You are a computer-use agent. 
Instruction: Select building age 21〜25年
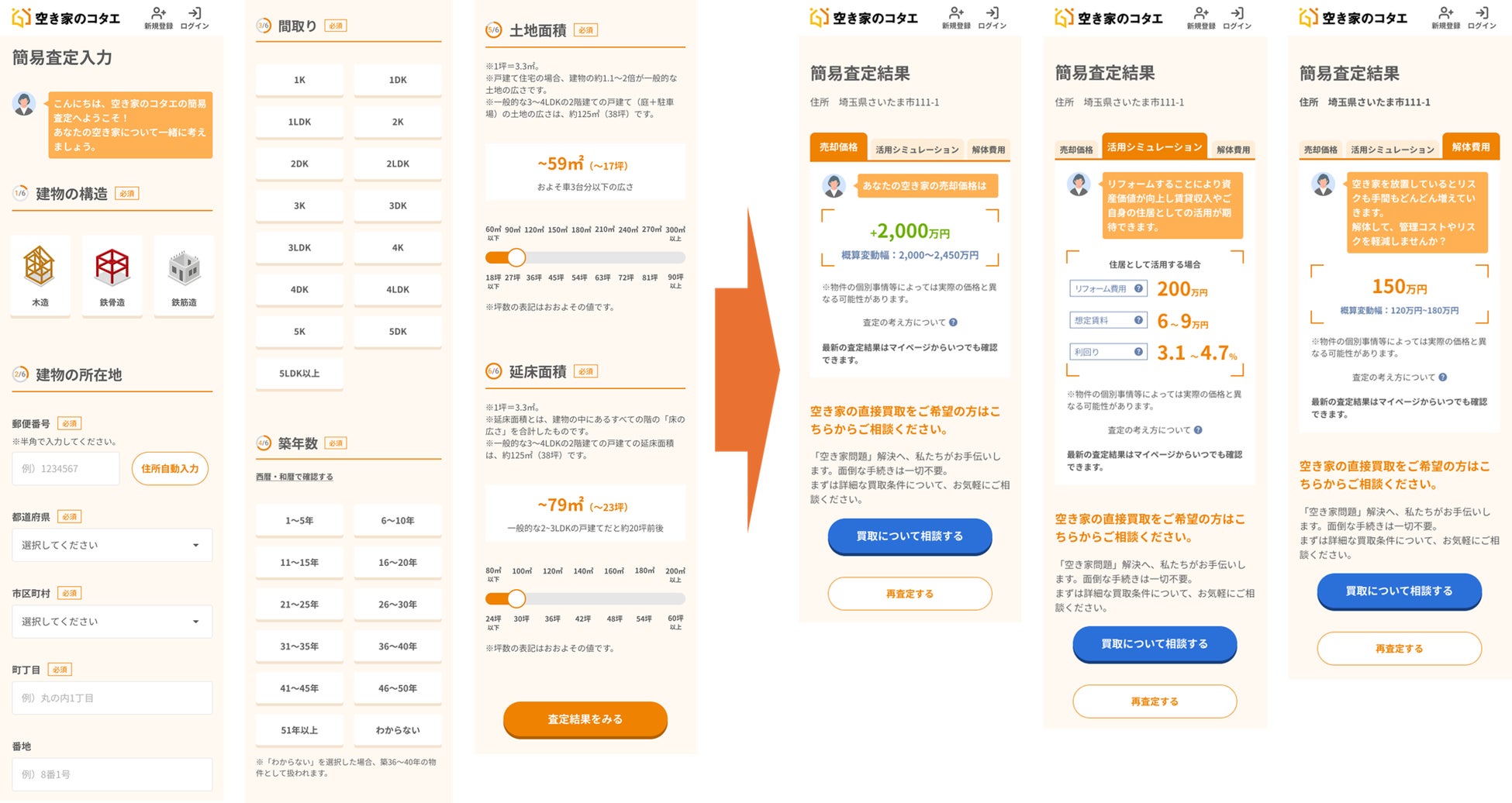pos(299,604)
